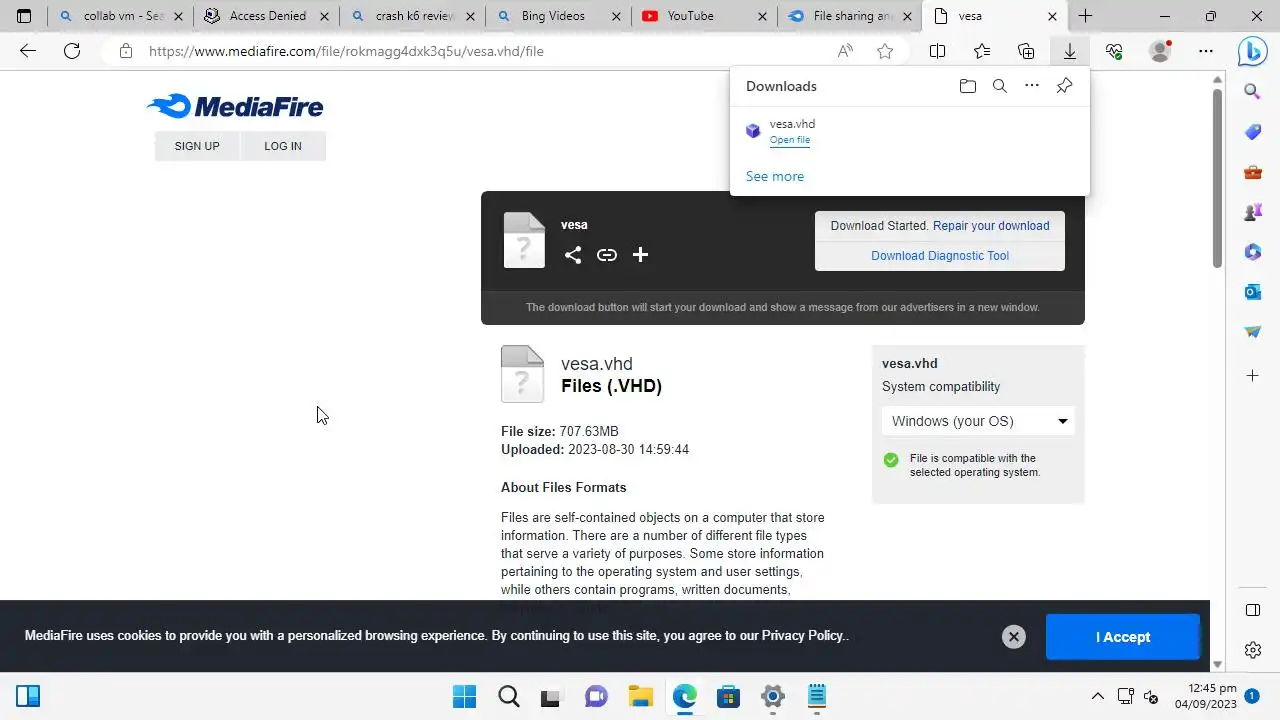
Task: Accept cookies with I Accept button
Action: [1123, 637]
